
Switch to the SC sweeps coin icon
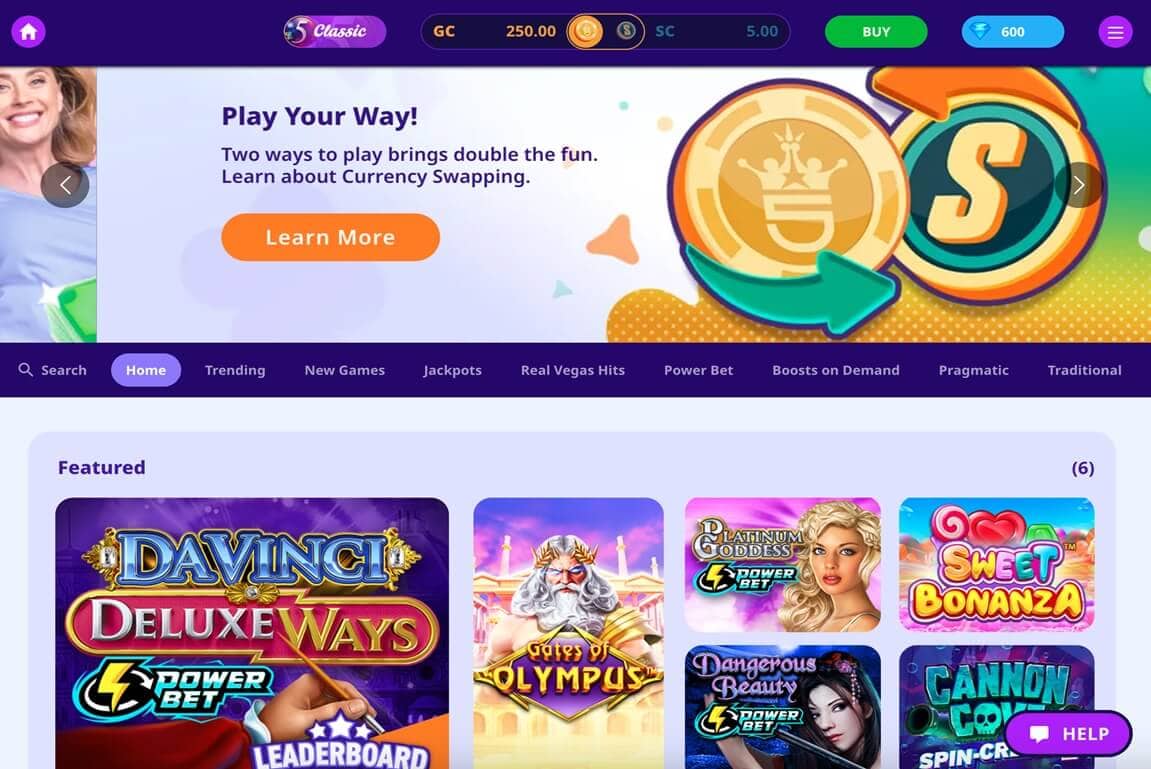(x=625, y=31)
